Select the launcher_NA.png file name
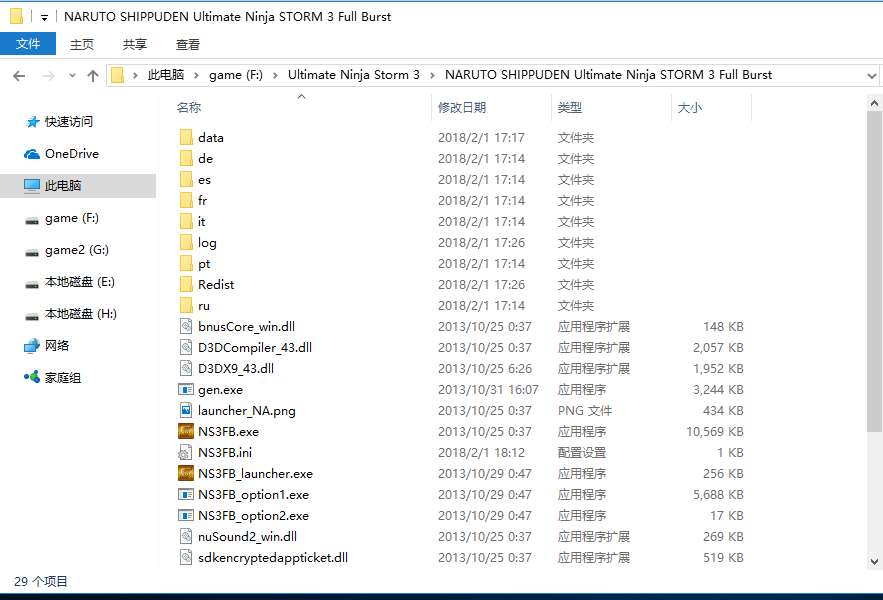This screenshot has width=883, height=600. [x=247, y=411]
